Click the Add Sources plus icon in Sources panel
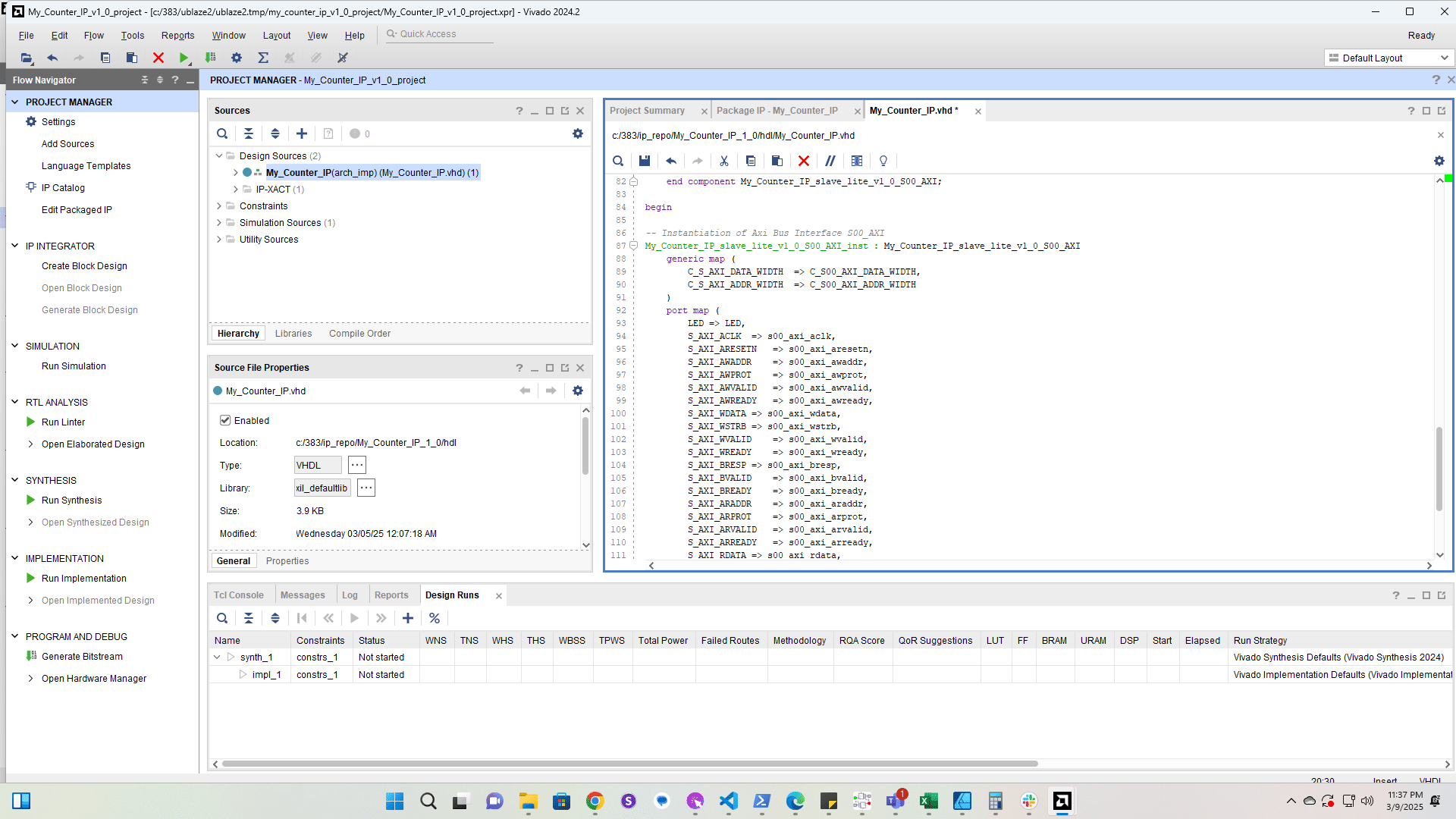This screenshot has height=819, width=1456. tap(302, 133)
